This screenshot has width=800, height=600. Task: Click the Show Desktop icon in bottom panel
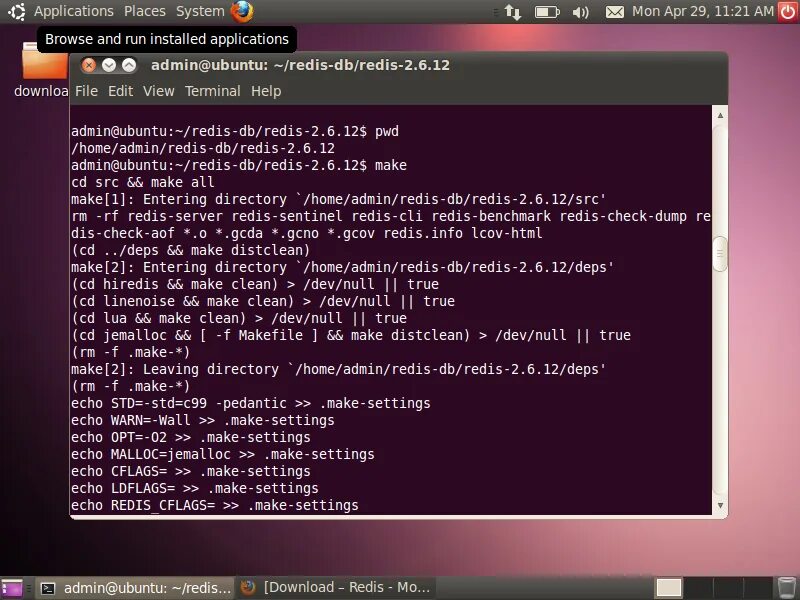12,588
